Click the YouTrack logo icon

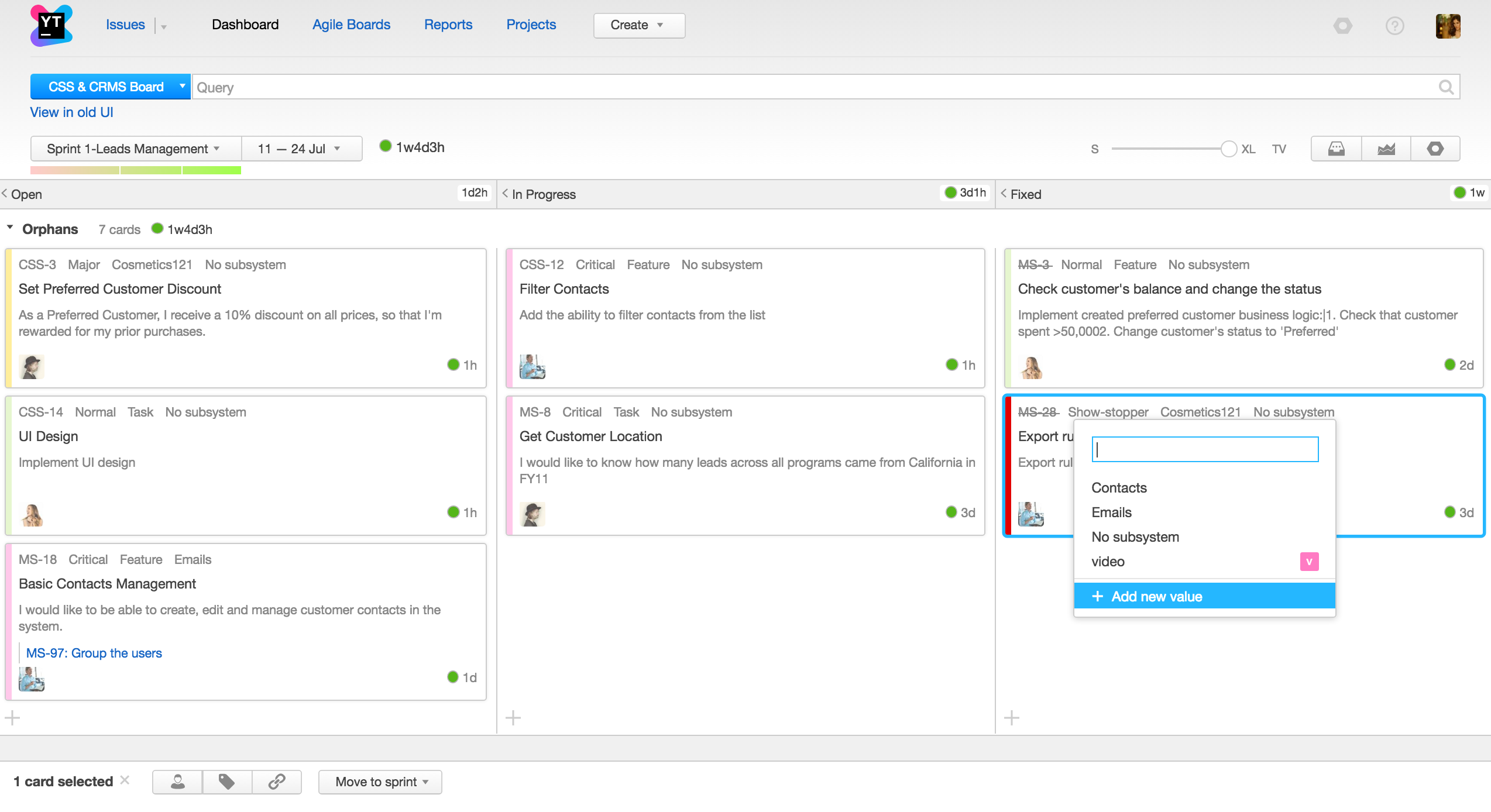(x=51, y=26)
